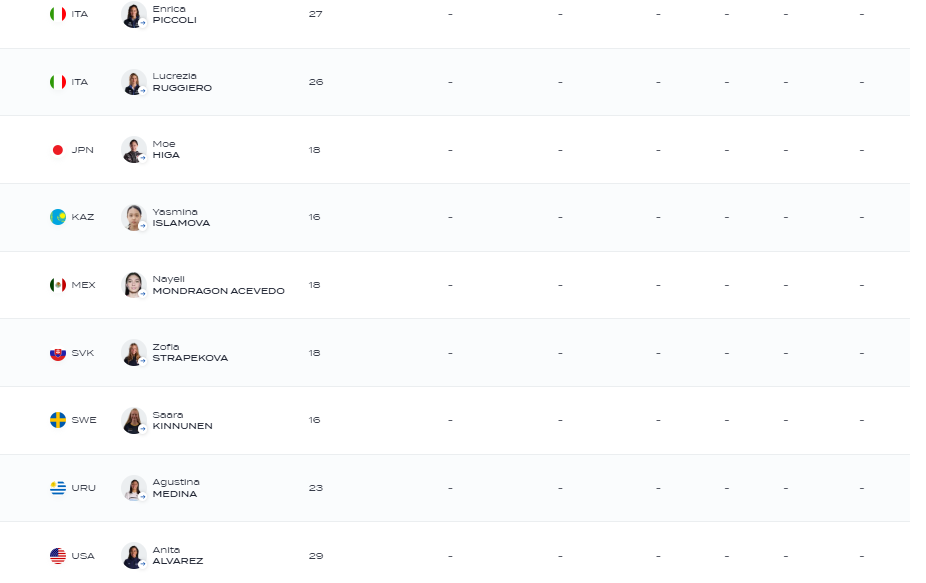This screenshot has height=583, width=926.
Task: Click the Sweden flag icon
Action: pos(58,421)
